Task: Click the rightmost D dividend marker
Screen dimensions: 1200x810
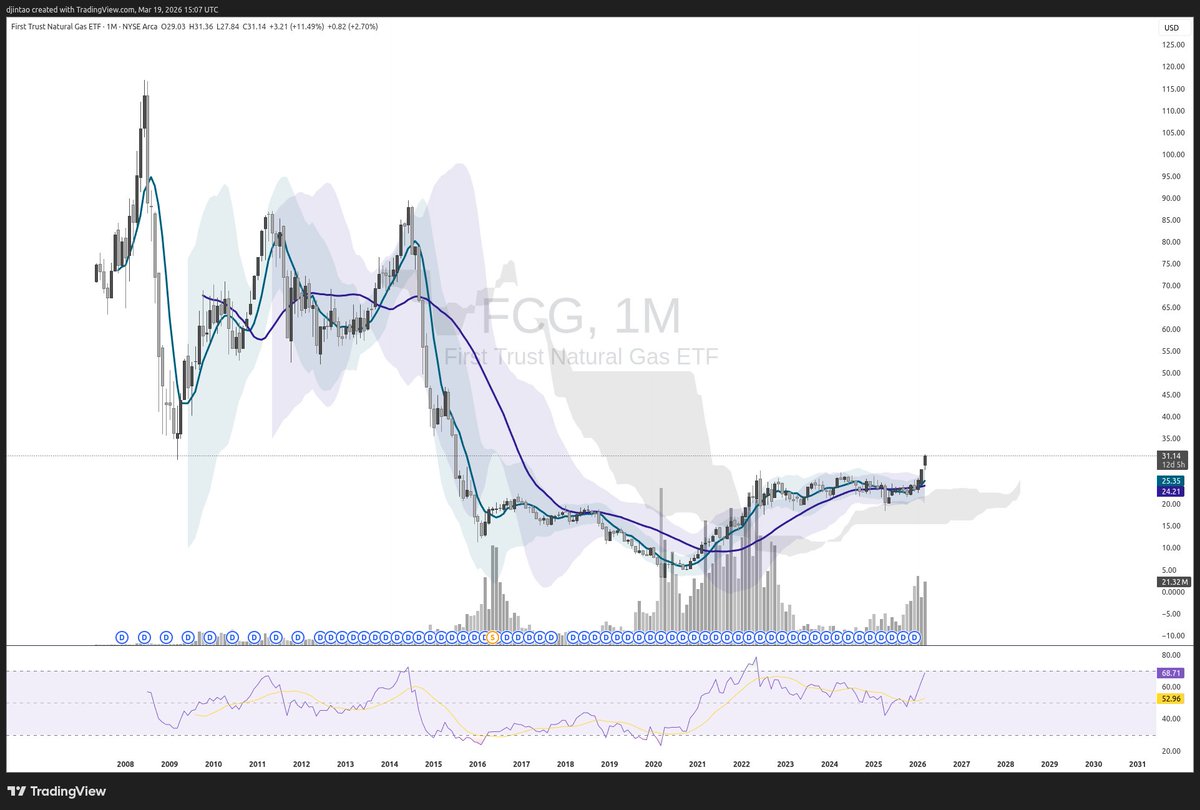Action: point(914,637)
